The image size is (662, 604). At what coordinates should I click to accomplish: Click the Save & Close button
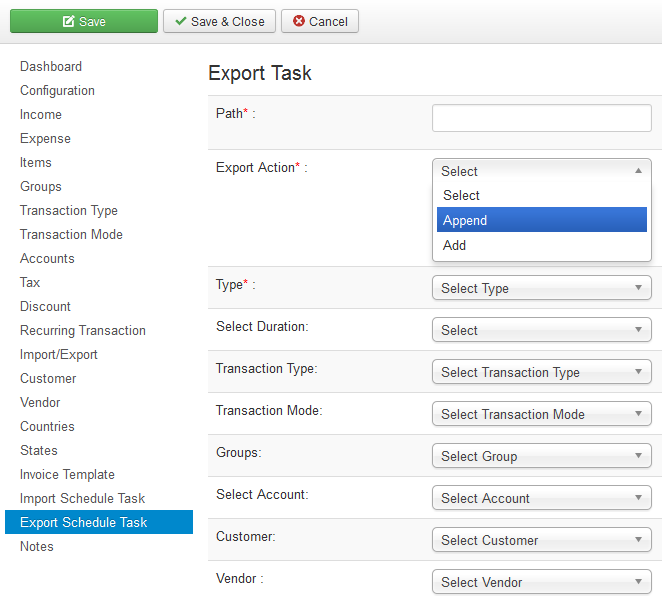[x=219, y=21]
